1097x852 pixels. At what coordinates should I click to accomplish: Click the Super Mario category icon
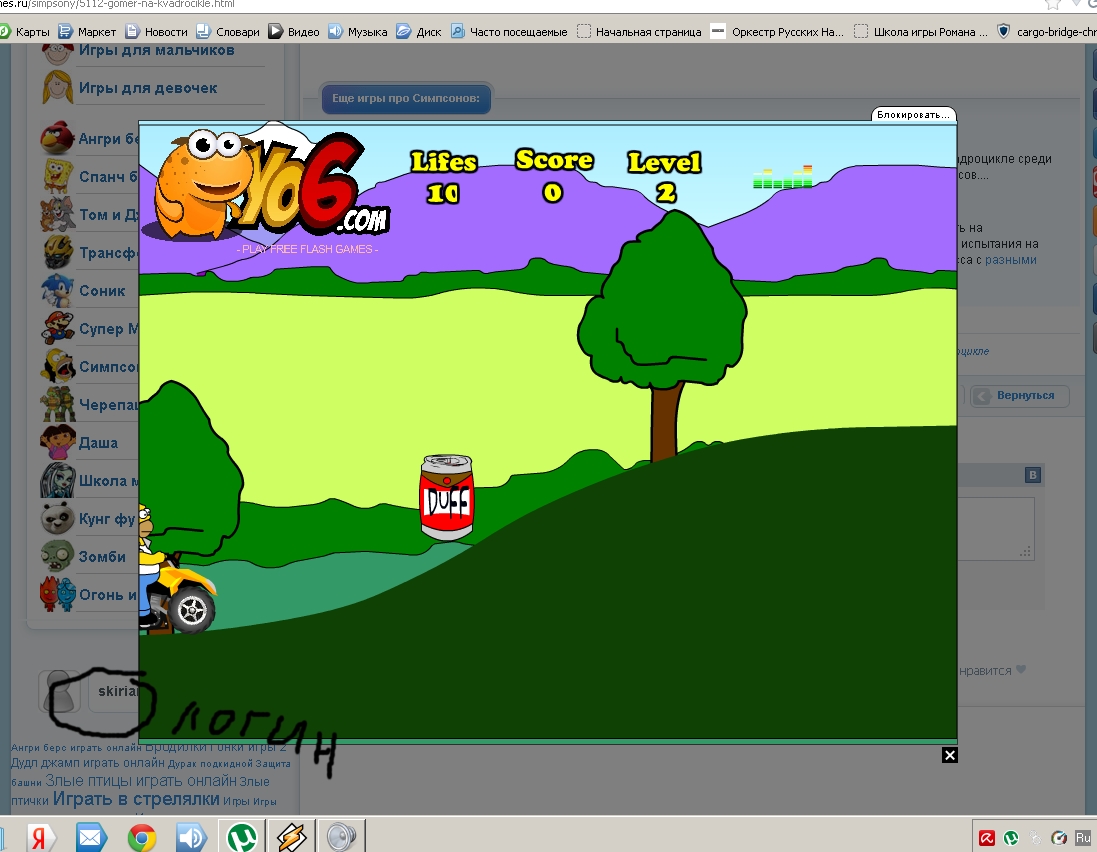(57, 328)
